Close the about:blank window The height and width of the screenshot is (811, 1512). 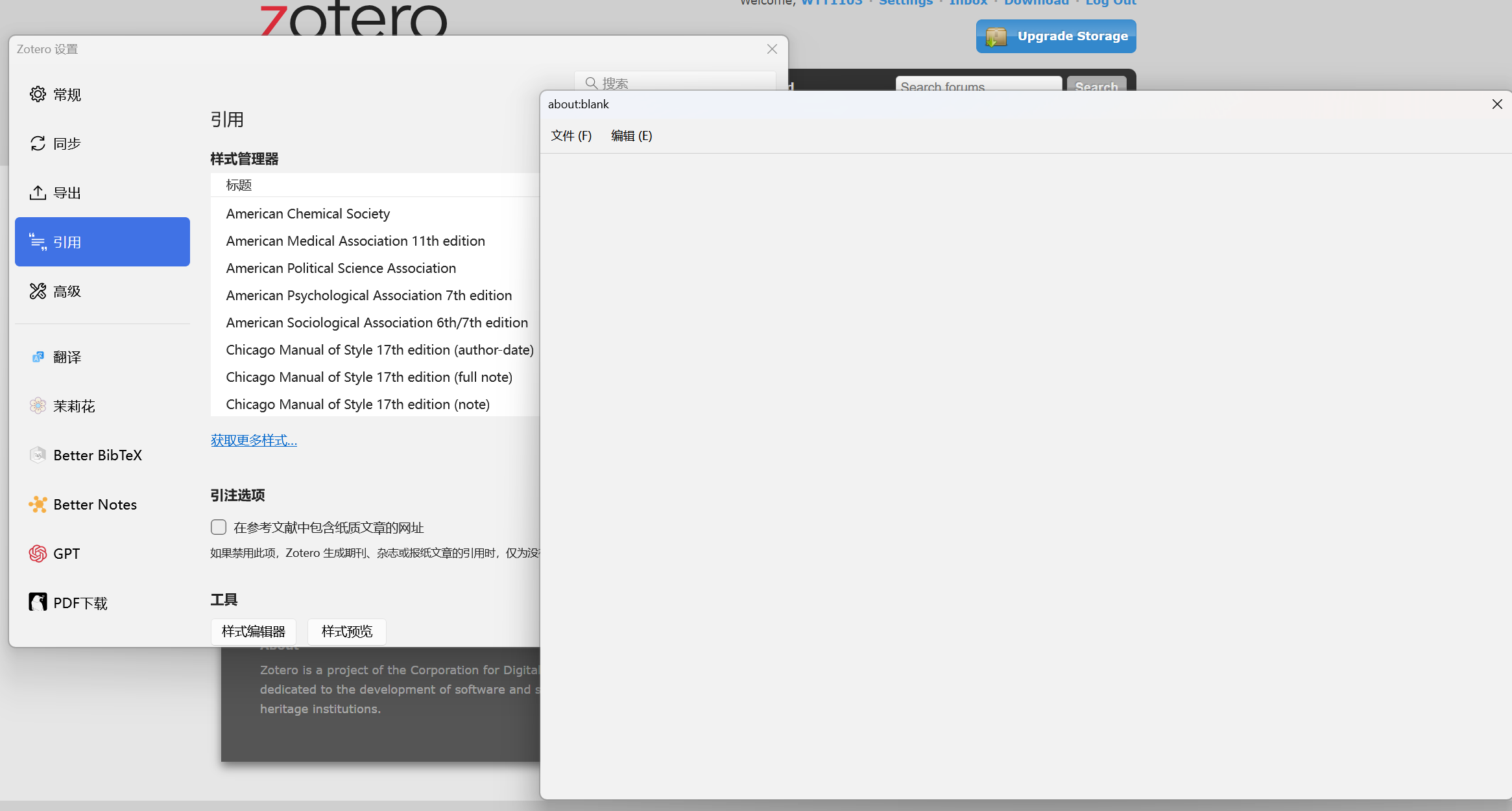(1497, 104)
